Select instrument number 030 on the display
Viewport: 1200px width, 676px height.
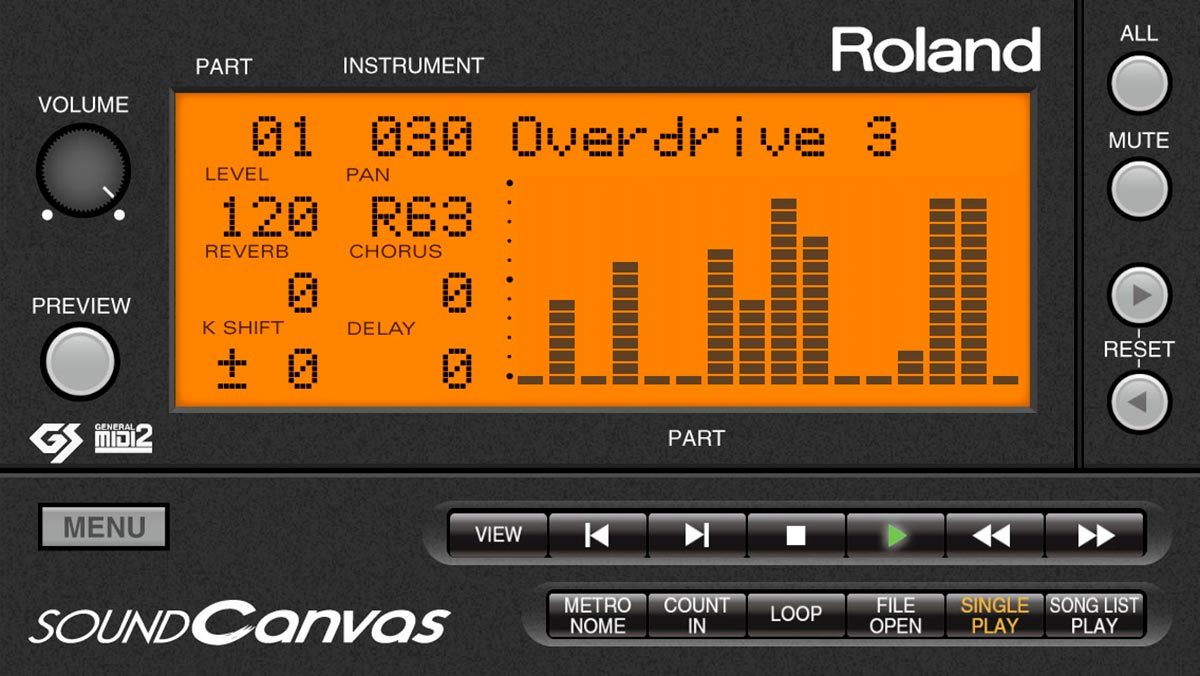(421, 137)
